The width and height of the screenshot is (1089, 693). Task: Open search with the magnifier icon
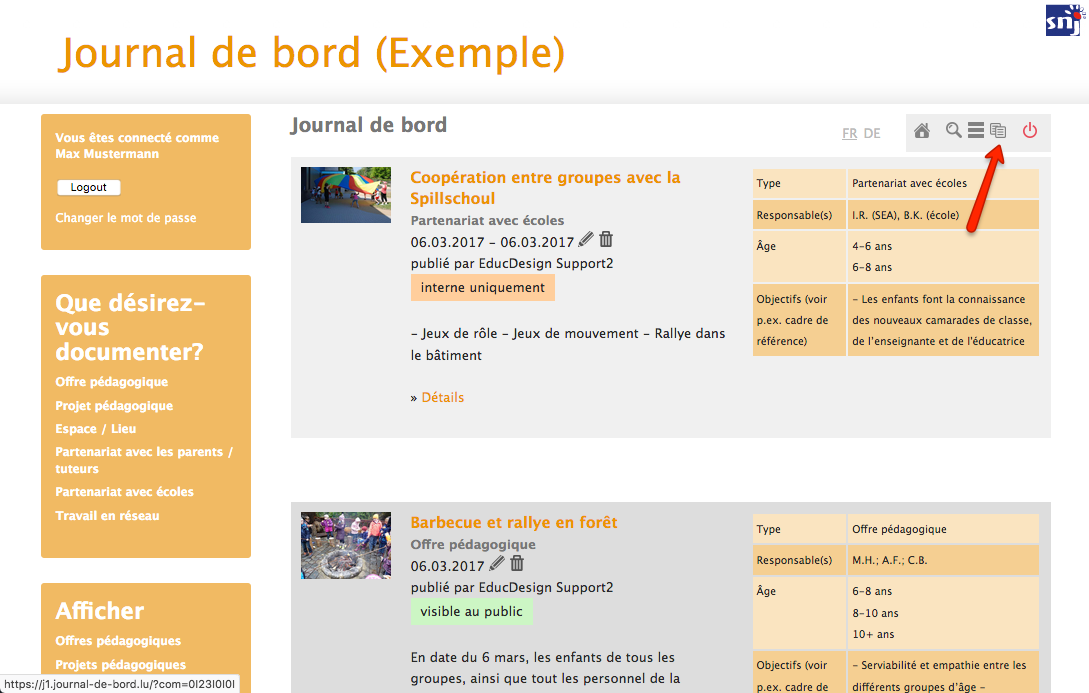coord(954,131)
